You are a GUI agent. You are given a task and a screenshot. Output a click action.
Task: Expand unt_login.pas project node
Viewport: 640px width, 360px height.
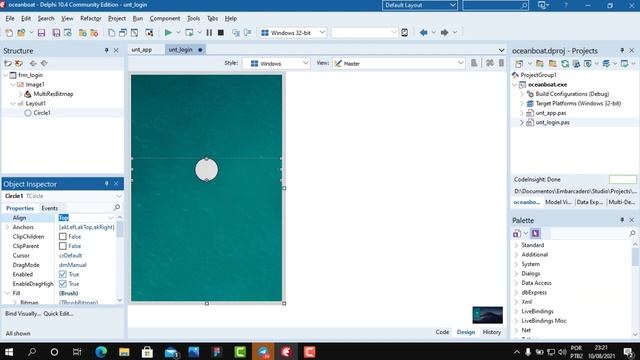click(522, 122)
